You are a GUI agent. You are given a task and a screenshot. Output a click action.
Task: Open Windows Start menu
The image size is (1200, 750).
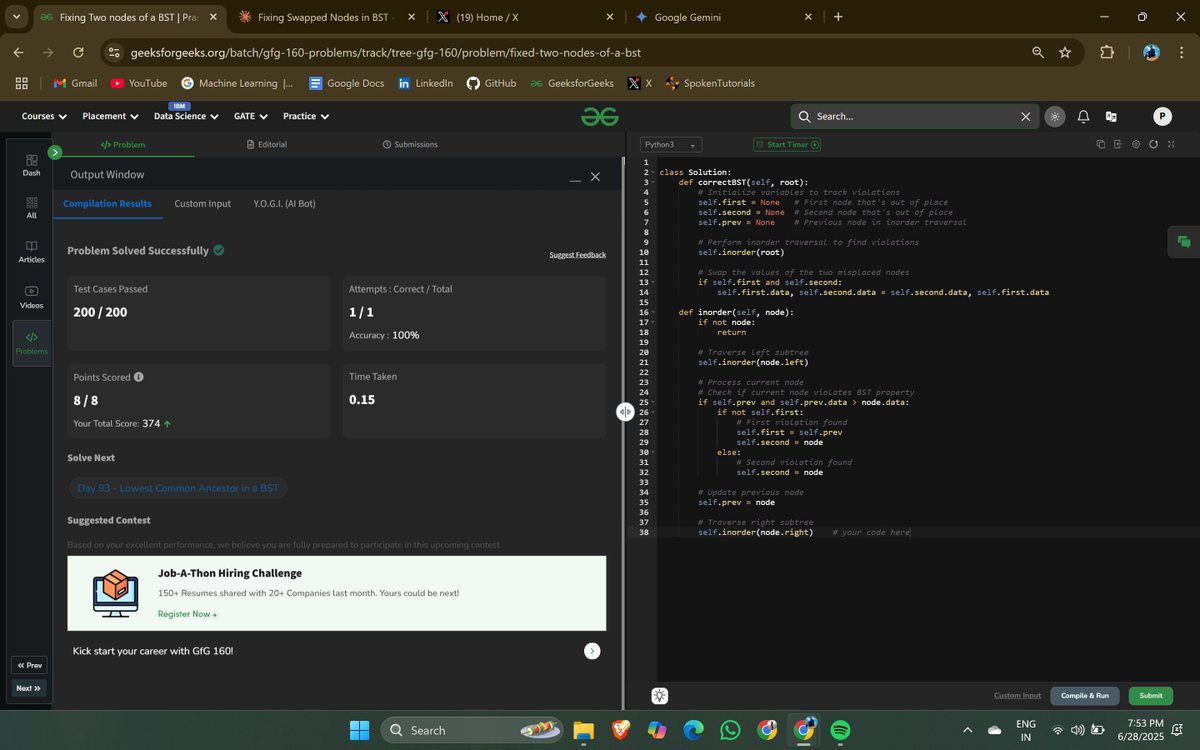point(360,731)
